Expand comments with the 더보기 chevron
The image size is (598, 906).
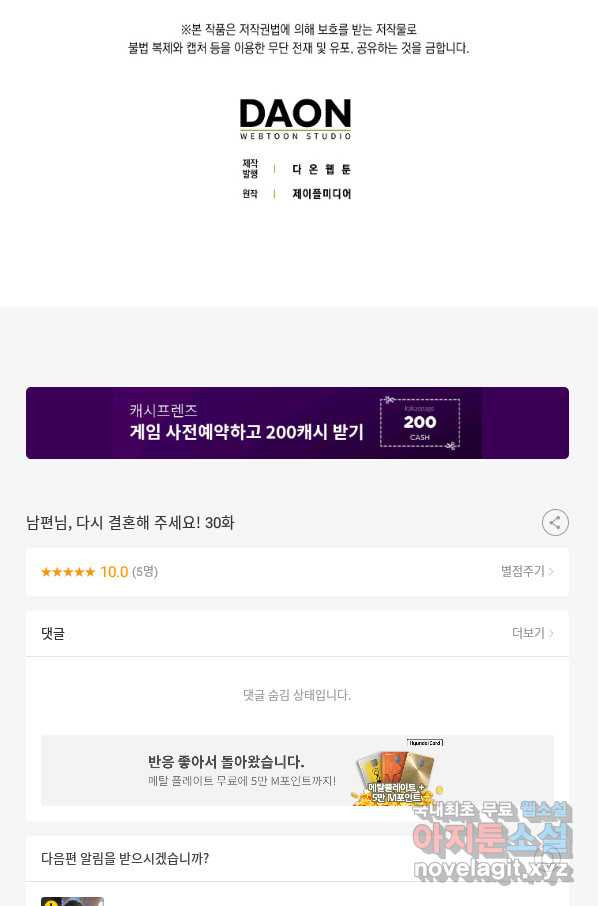[533, 633]
